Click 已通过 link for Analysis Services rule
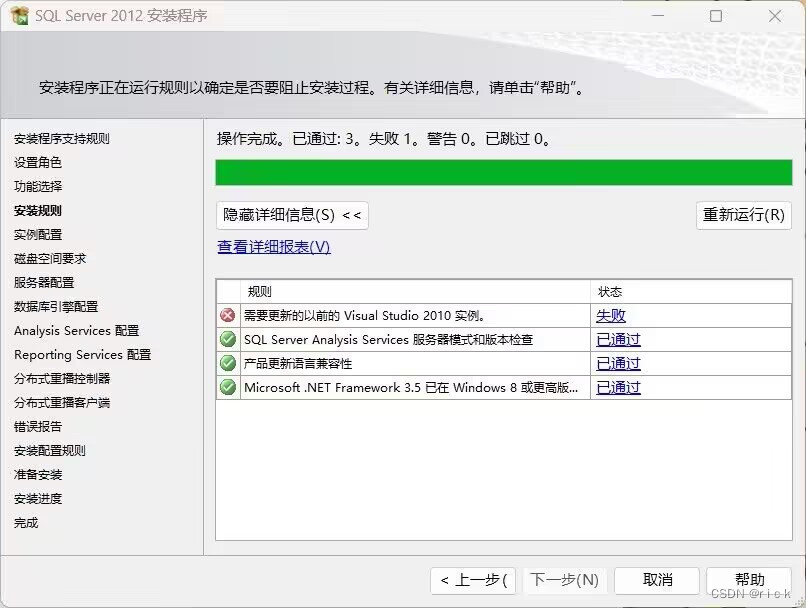 point(617,341)
